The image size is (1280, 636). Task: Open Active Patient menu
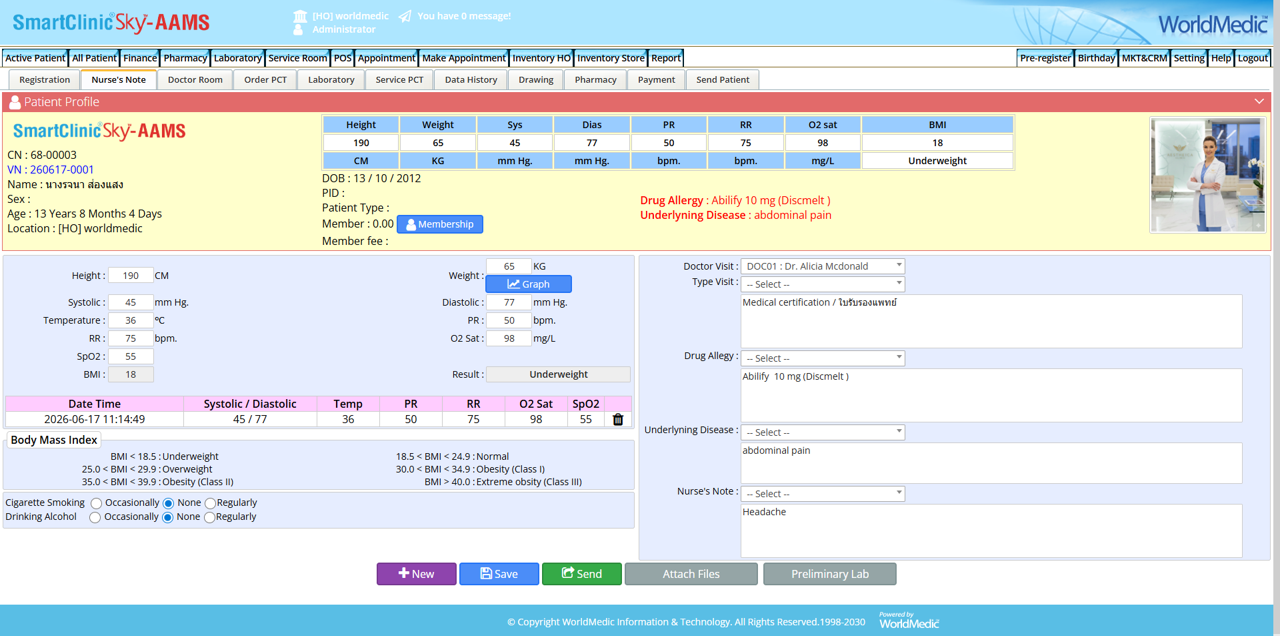click(35, 58)
